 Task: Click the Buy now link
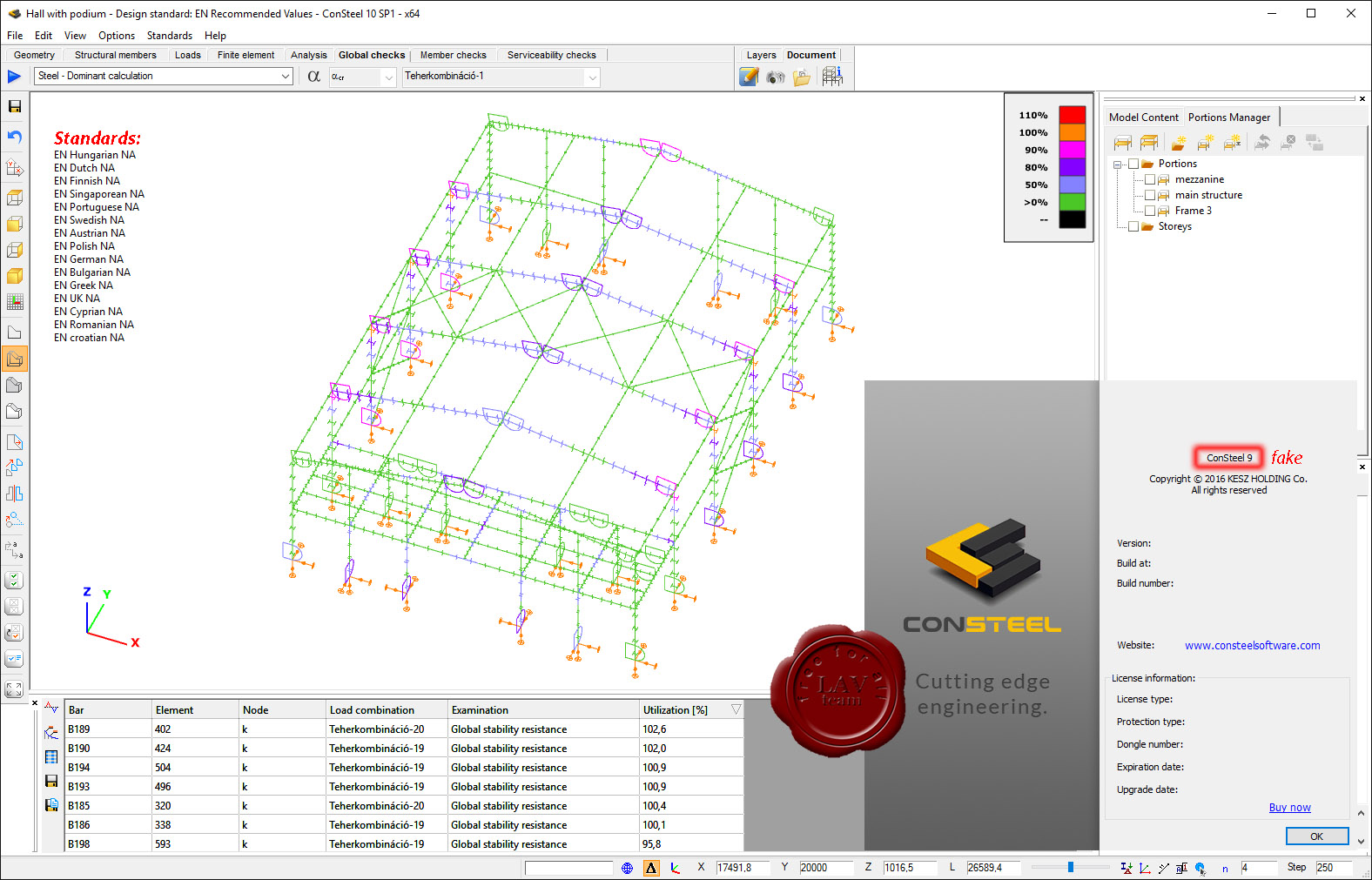[1289, 808]
